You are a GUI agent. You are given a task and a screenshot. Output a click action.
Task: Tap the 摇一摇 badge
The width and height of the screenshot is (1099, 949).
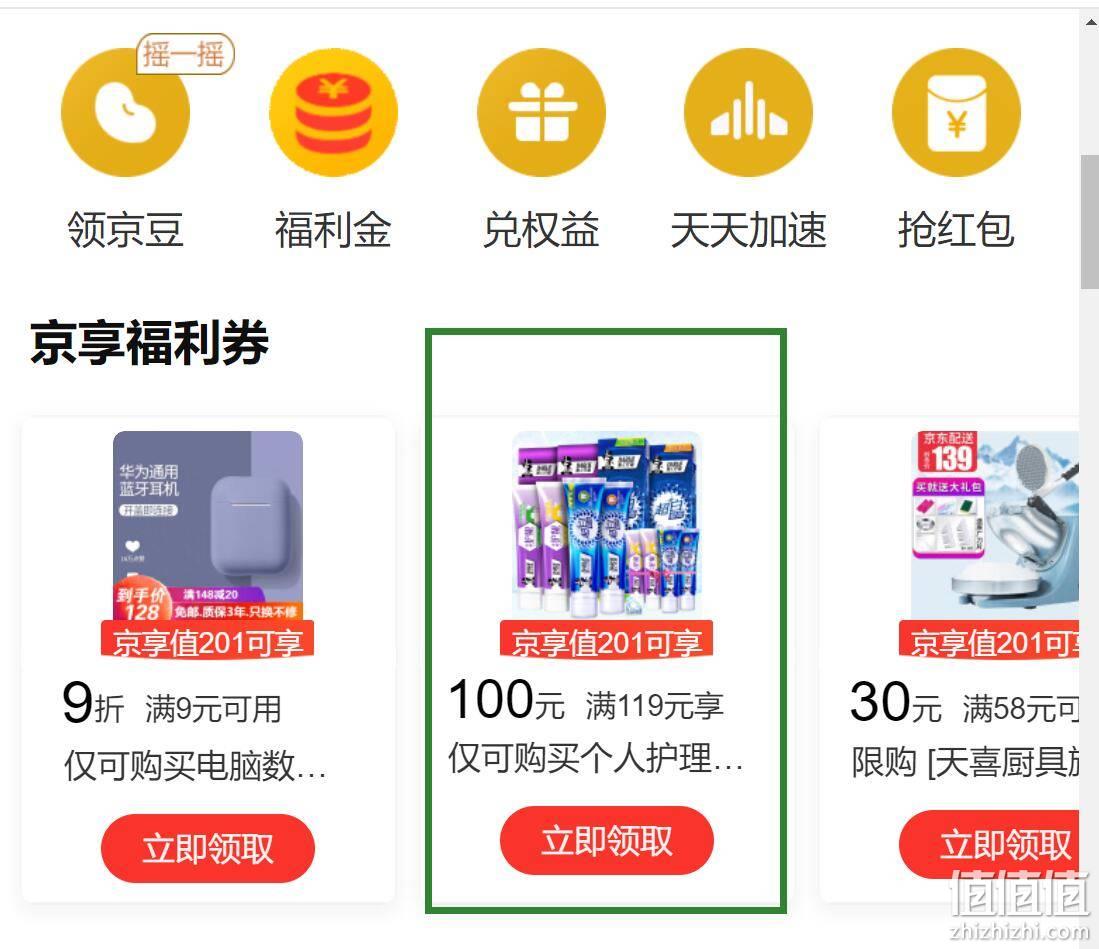[x=185, y=54]
